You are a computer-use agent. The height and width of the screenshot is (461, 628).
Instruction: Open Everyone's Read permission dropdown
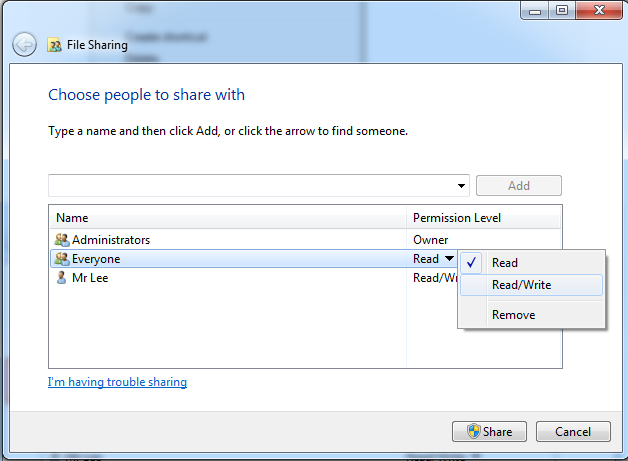click(435, 259)
